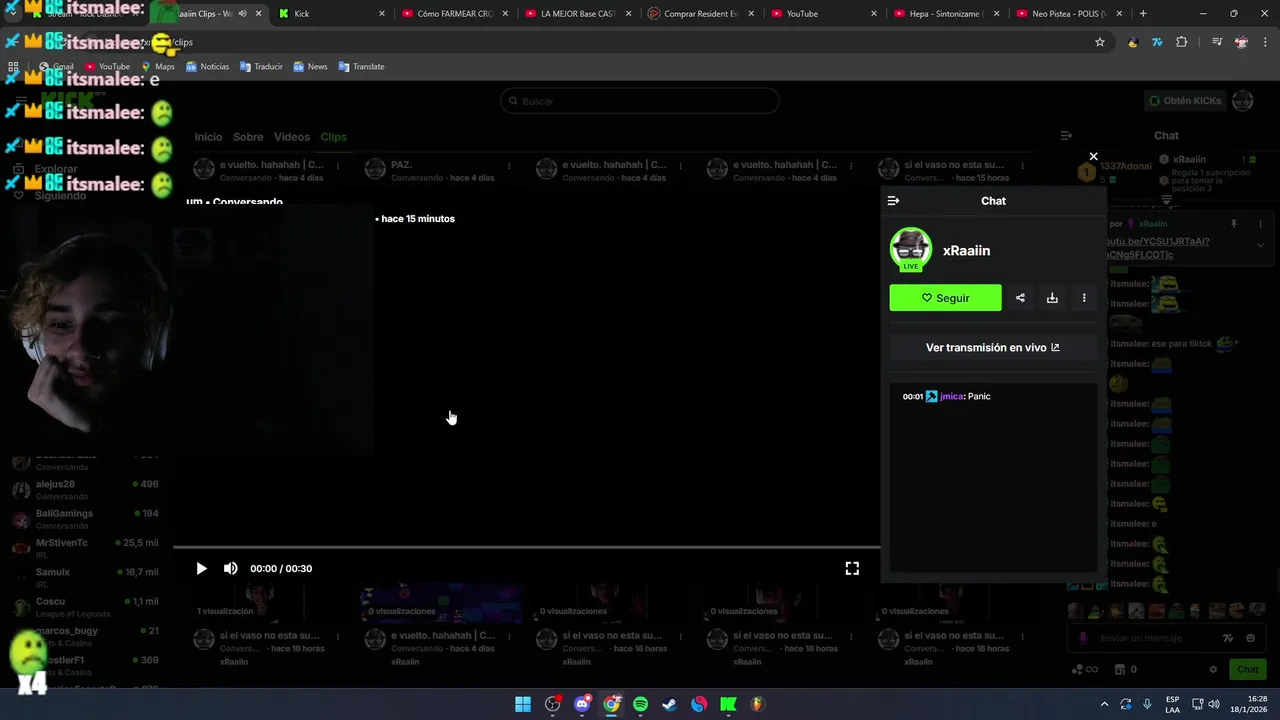Unpin the pinned chat message icon
Screen dimensions: 1280x720
[1234, 224]
